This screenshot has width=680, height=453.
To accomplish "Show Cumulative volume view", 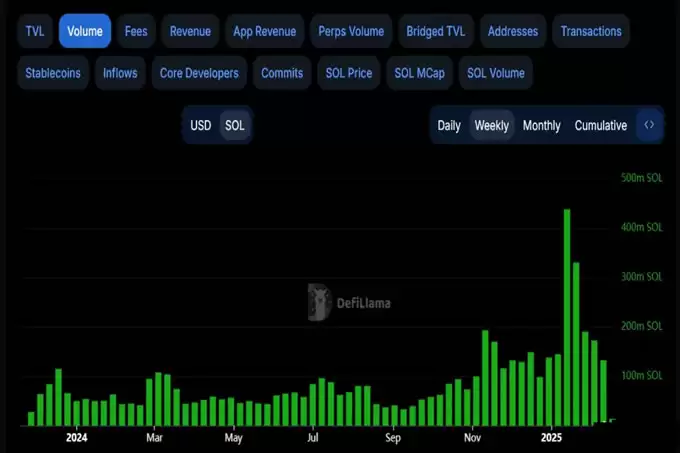I will pyautogui.click(x=601, y=126).
